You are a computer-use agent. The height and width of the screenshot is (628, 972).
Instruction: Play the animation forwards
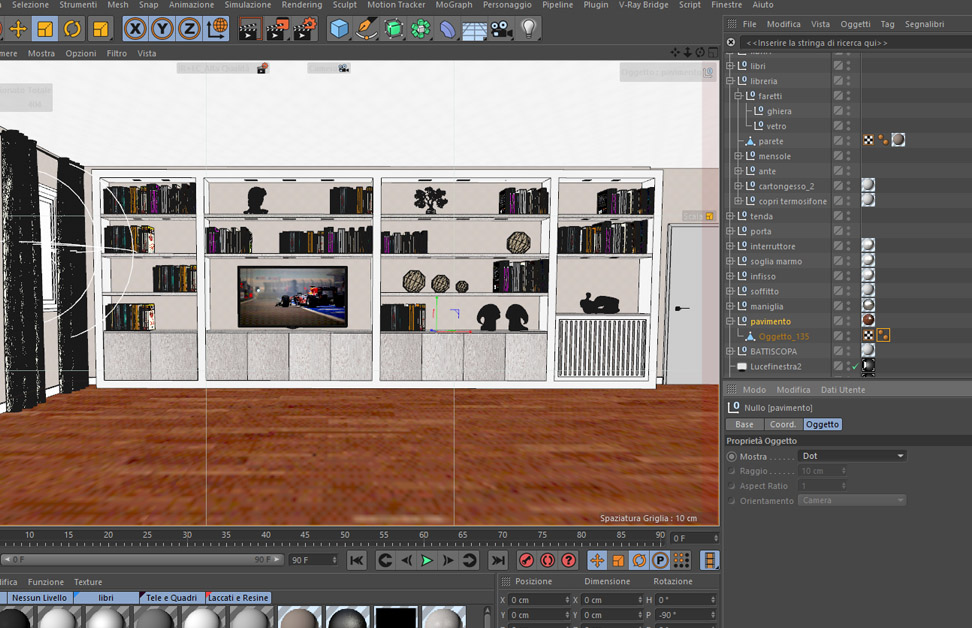pyautogui.click(x=427, y=560)
